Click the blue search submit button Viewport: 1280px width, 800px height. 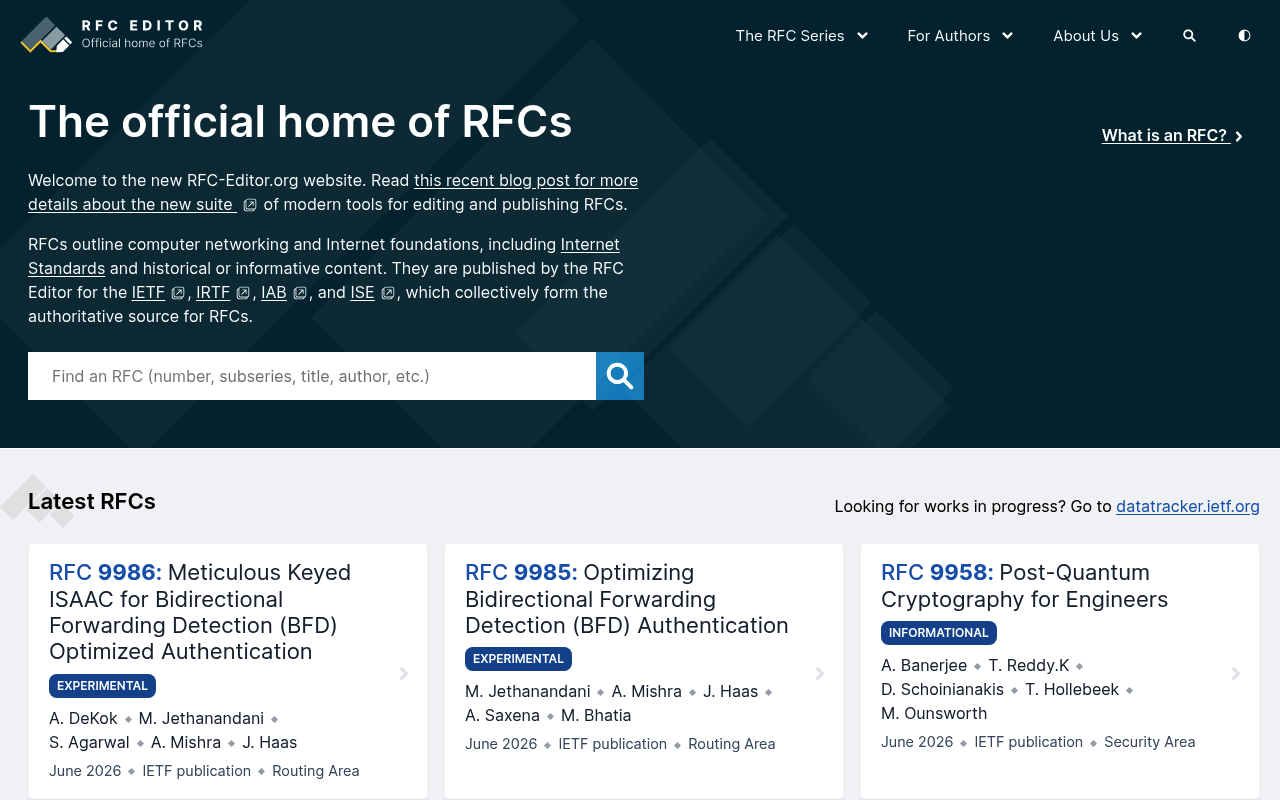point(620,376)
